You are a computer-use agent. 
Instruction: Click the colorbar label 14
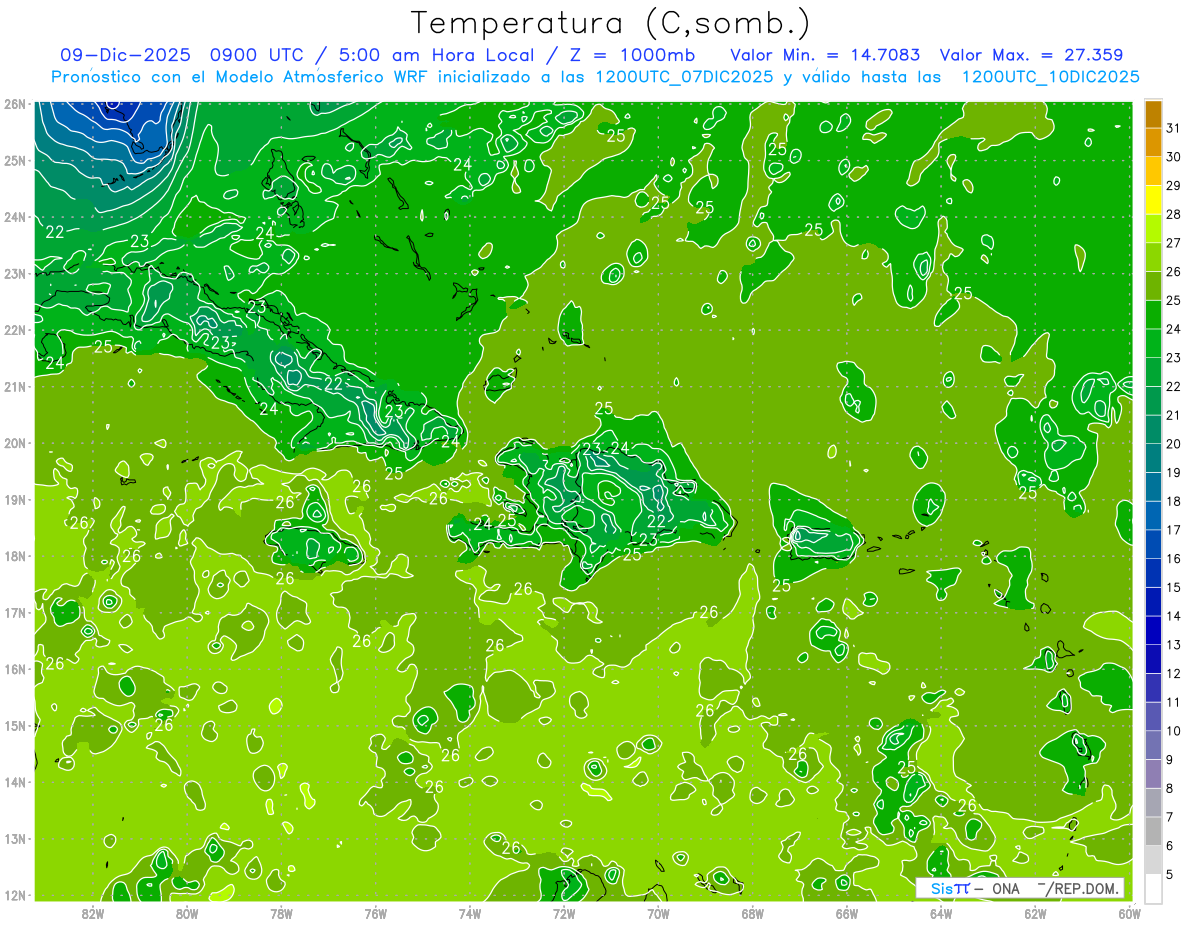click(x=1173, y=616)
